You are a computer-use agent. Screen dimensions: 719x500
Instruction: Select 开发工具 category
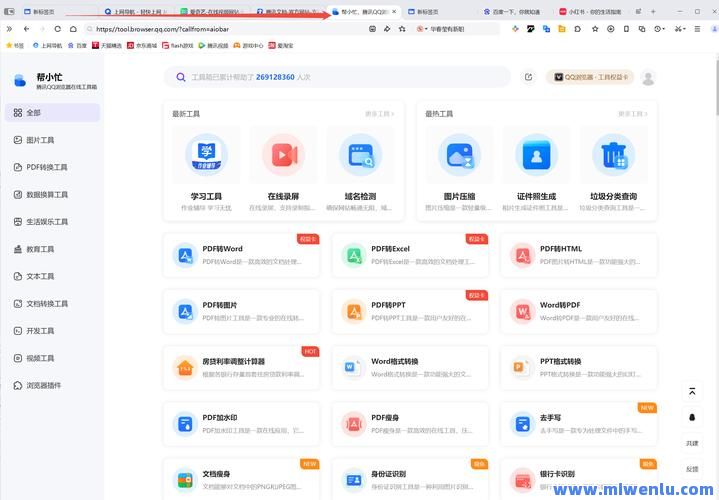(x=52, y=331)
